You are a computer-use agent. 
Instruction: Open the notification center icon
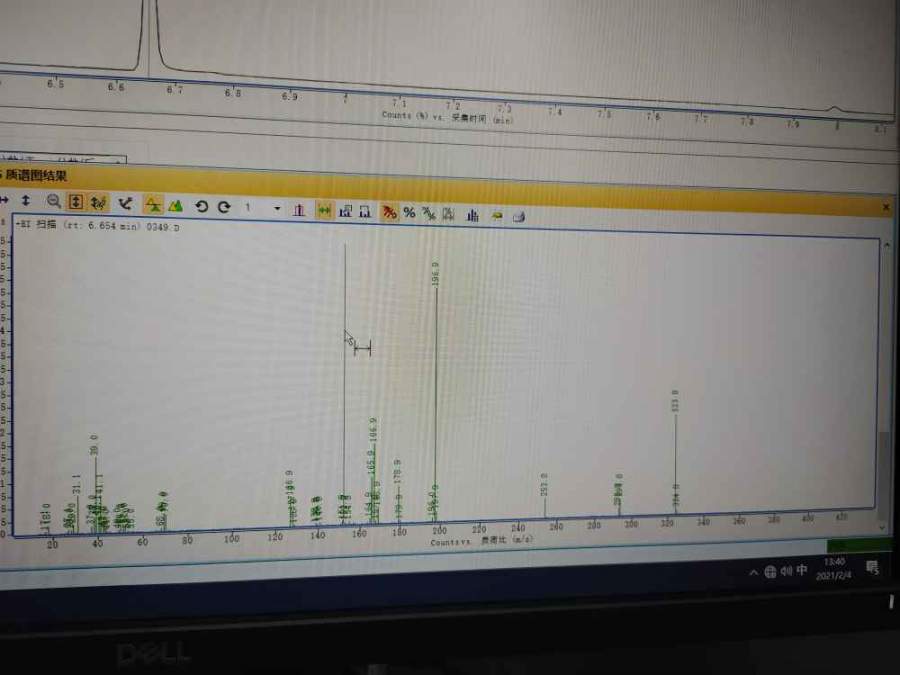coord(872,568)
